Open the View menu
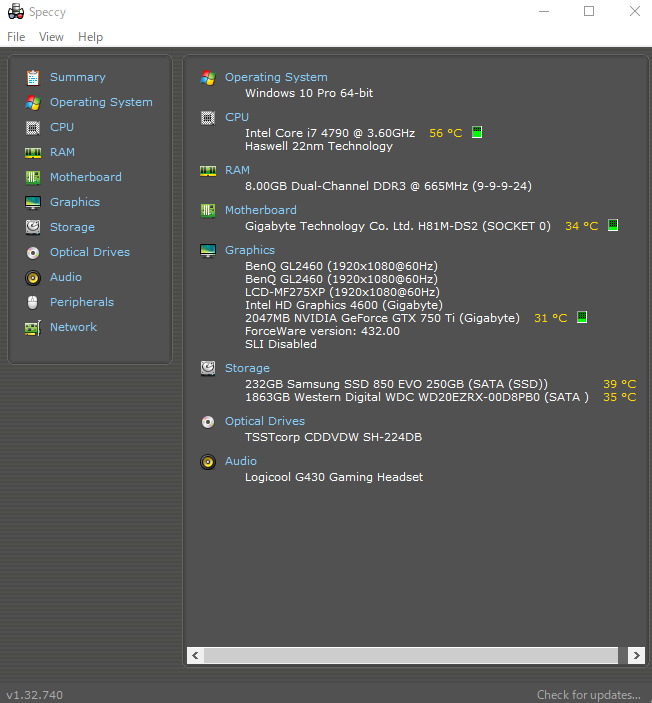652x703 pixels. pos(51,37)
